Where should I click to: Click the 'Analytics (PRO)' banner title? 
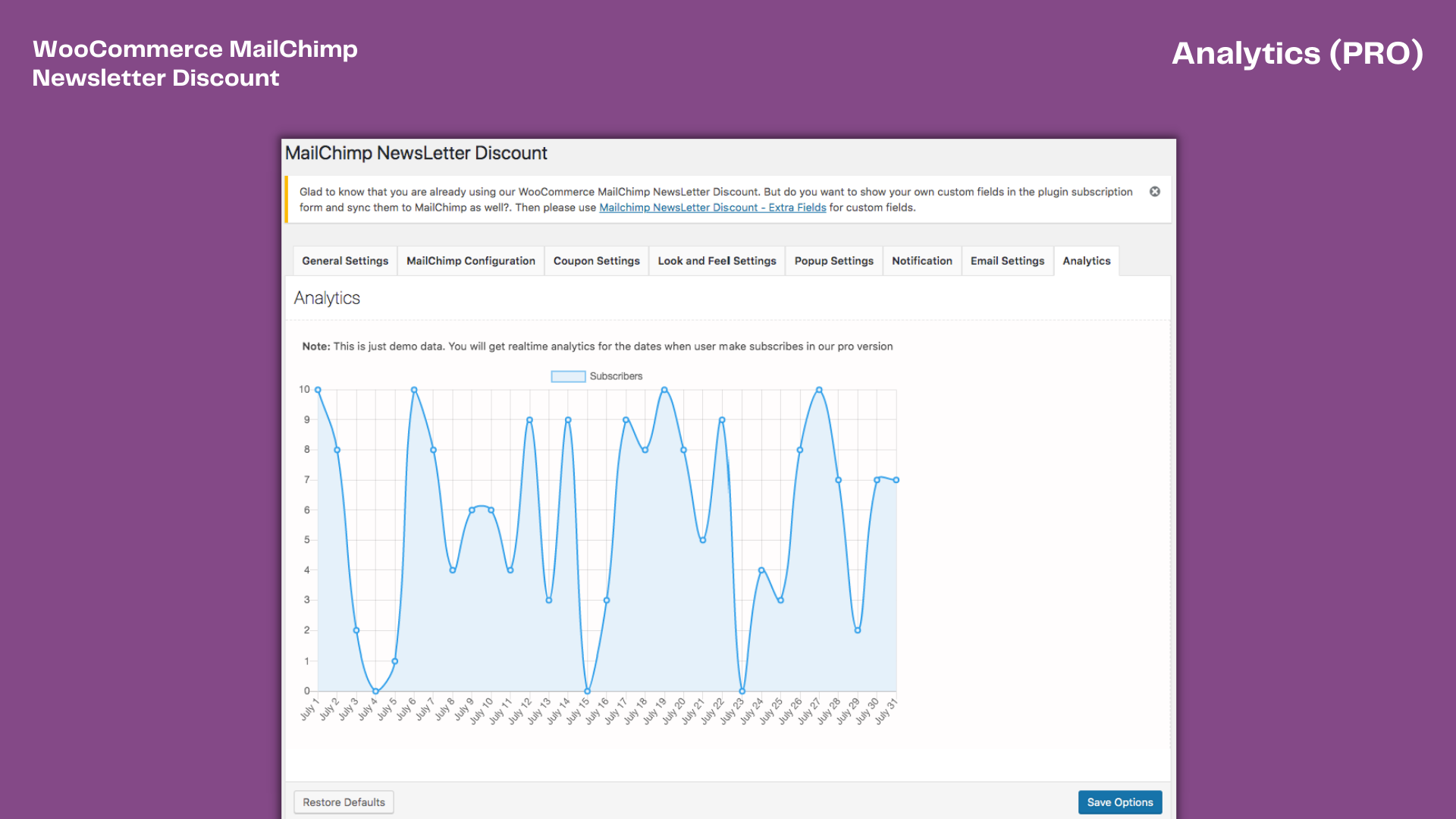pyautogui.click(x=1298, y=53)
